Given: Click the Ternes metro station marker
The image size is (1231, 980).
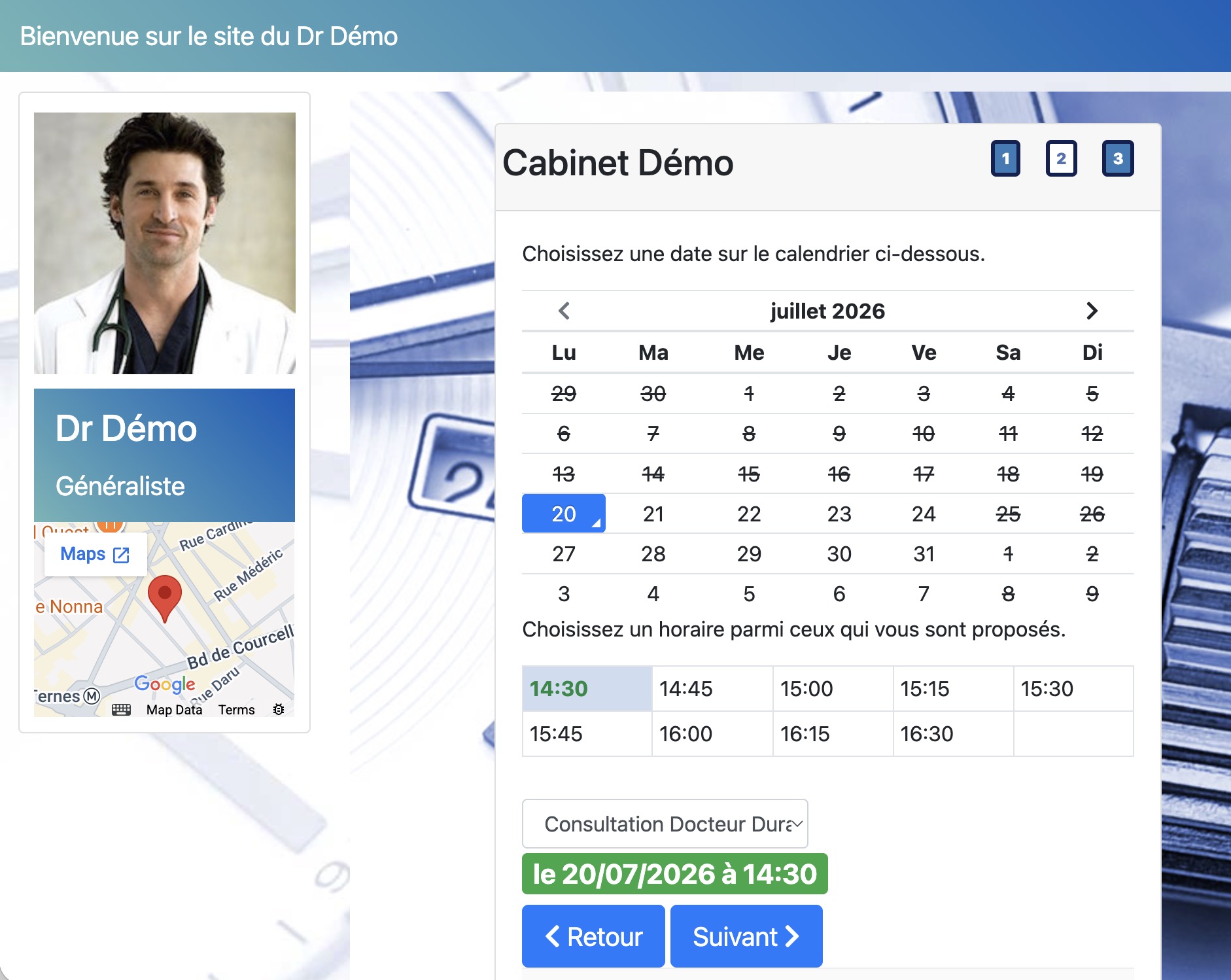Looking at the screenshot, I should tap(92, 696).
